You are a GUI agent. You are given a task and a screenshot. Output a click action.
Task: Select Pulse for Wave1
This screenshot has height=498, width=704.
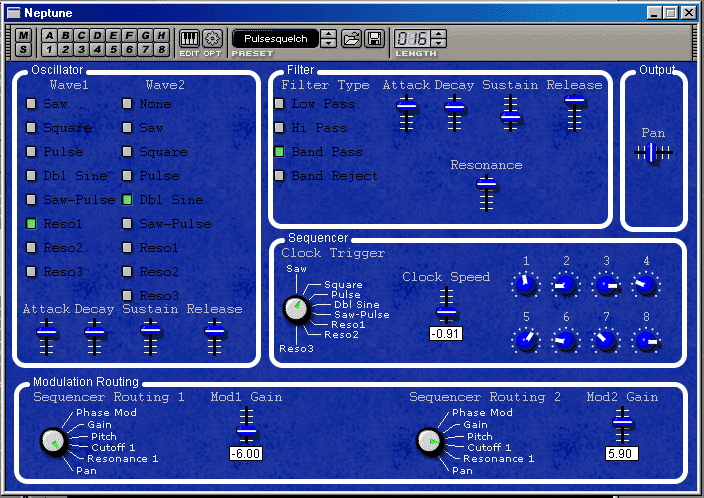[31, 152]
